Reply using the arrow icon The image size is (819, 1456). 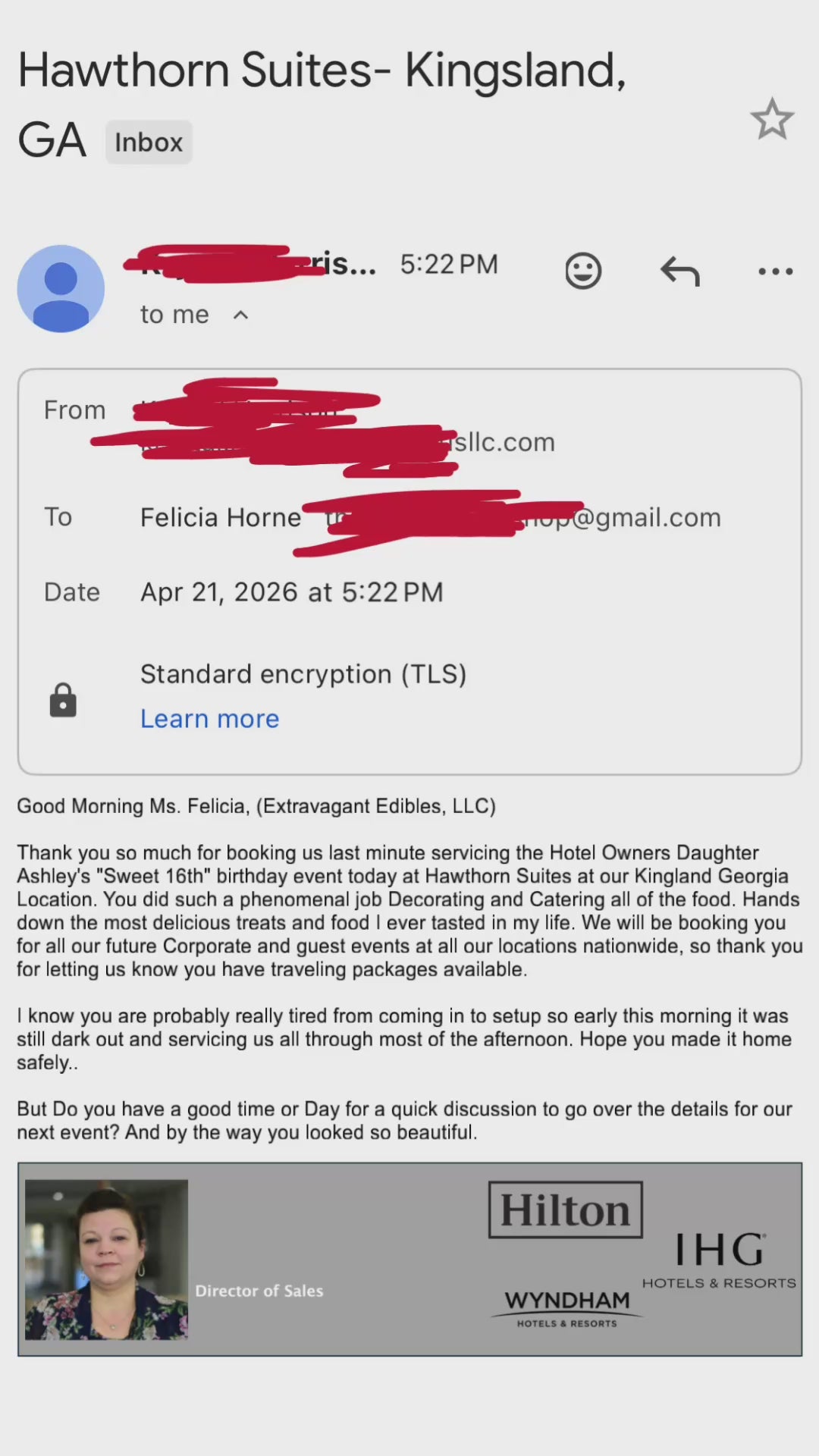click(x=680, y=271)
